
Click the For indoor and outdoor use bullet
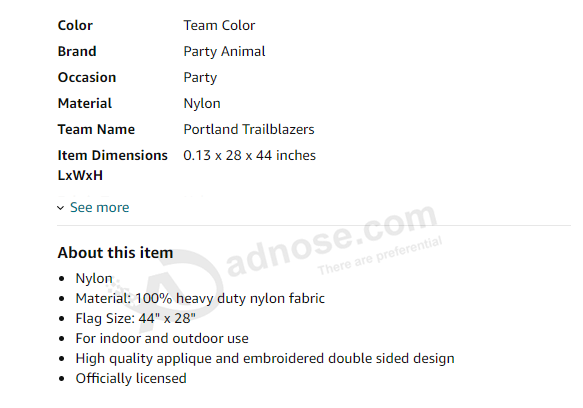tap(162, 338)
